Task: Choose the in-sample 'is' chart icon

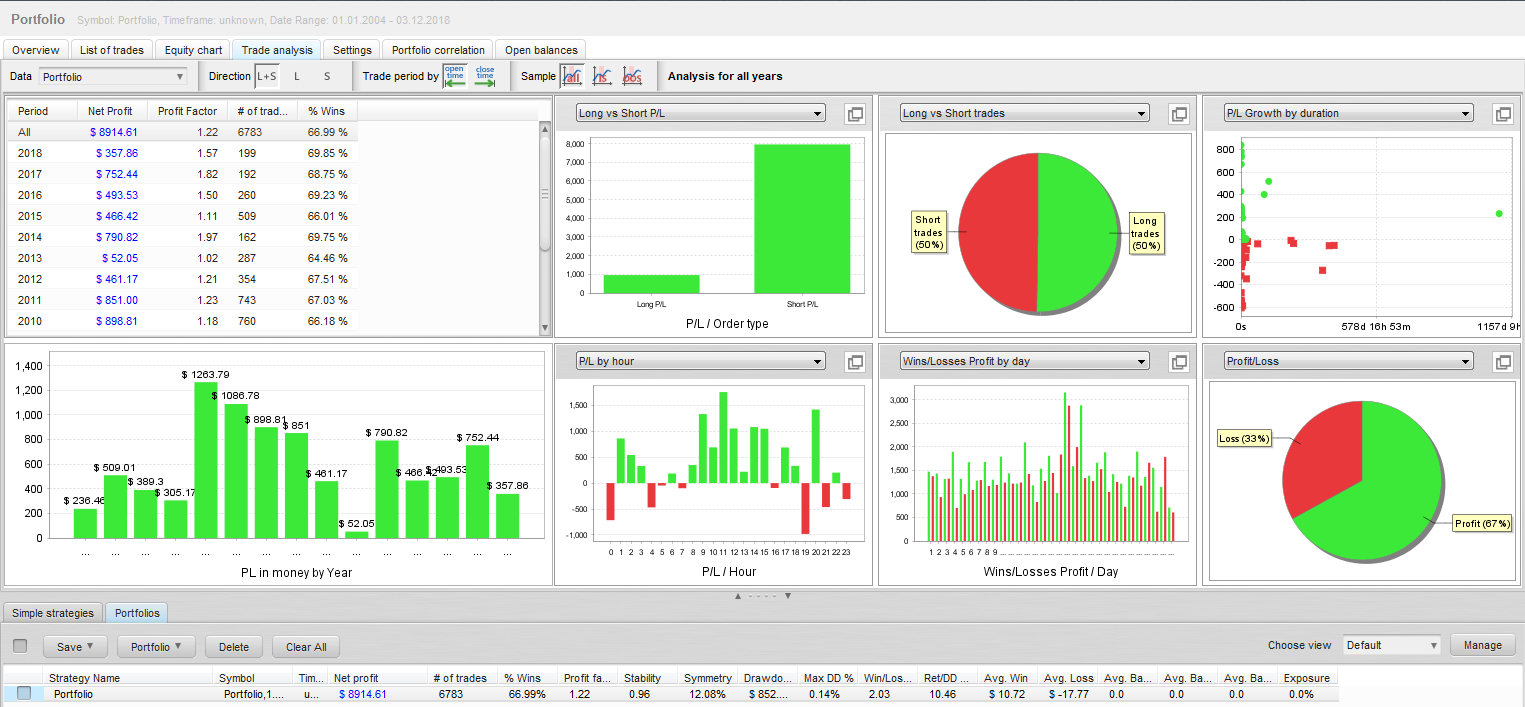Action: 602,76
